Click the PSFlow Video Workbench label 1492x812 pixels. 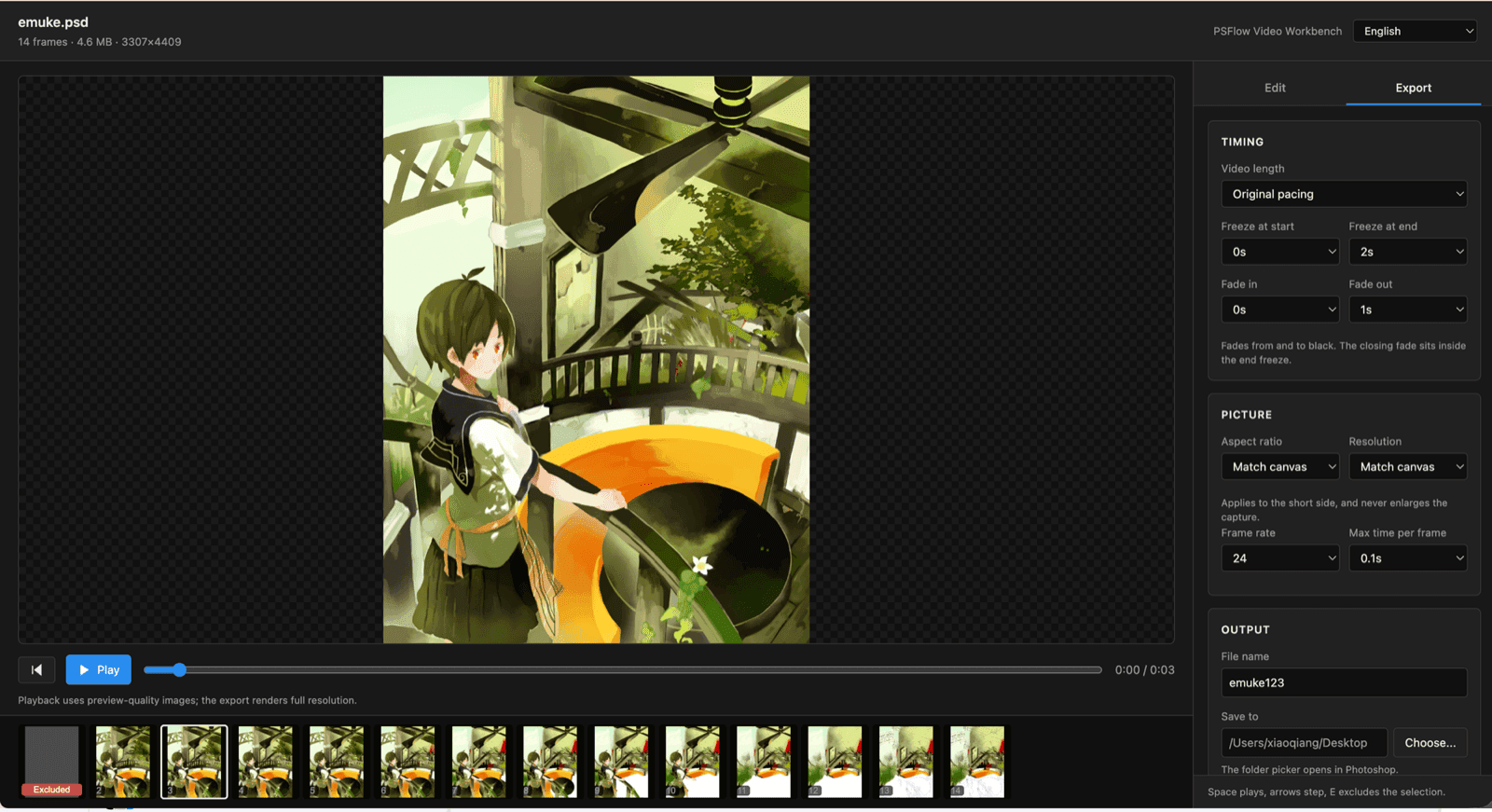pyautogui.click(x=1278, y=31)
